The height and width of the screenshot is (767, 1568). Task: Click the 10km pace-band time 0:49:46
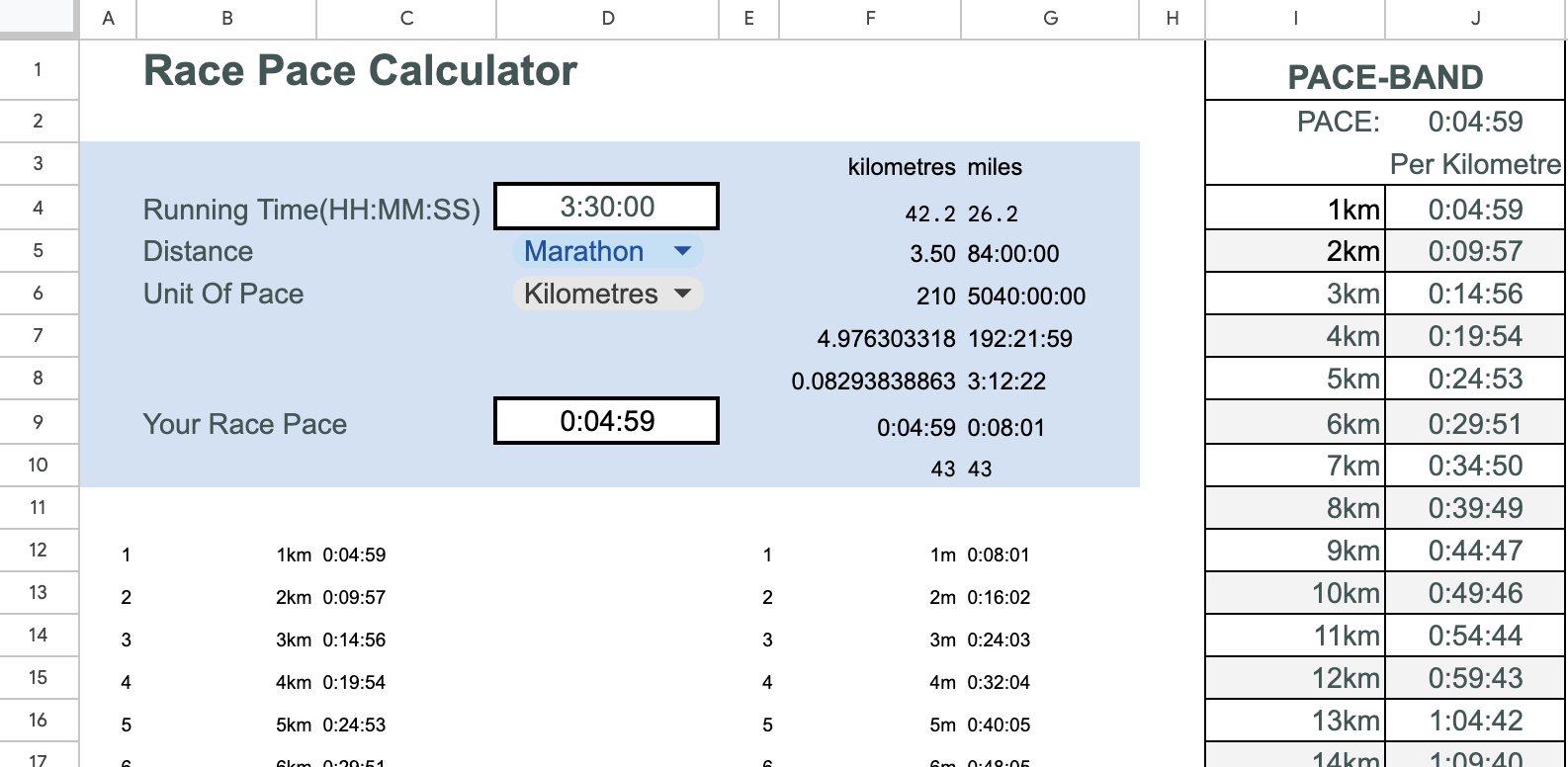(1475, 593)
